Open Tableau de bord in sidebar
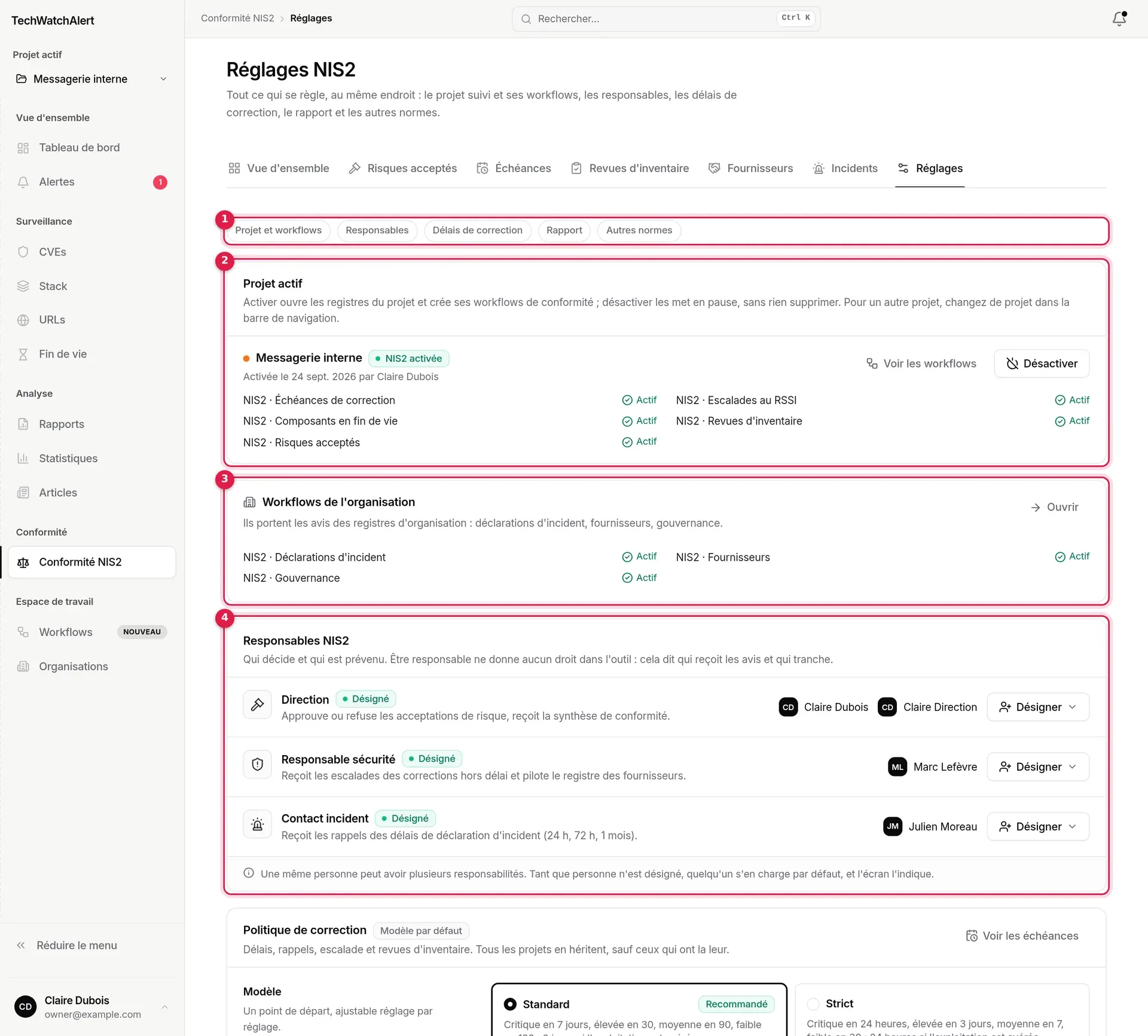Screen dimensions: 1148x1036 click(x=91, y=148)
